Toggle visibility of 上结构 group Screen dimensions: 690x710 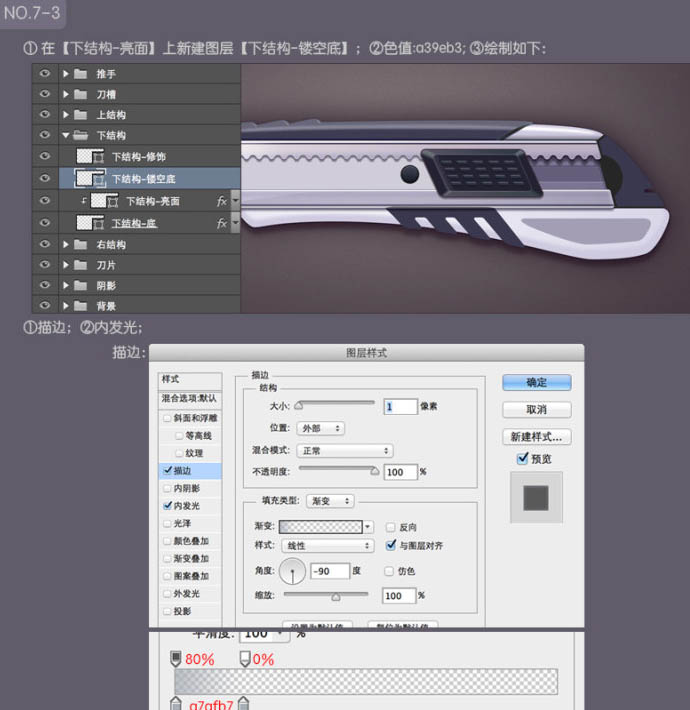(44, 114)
